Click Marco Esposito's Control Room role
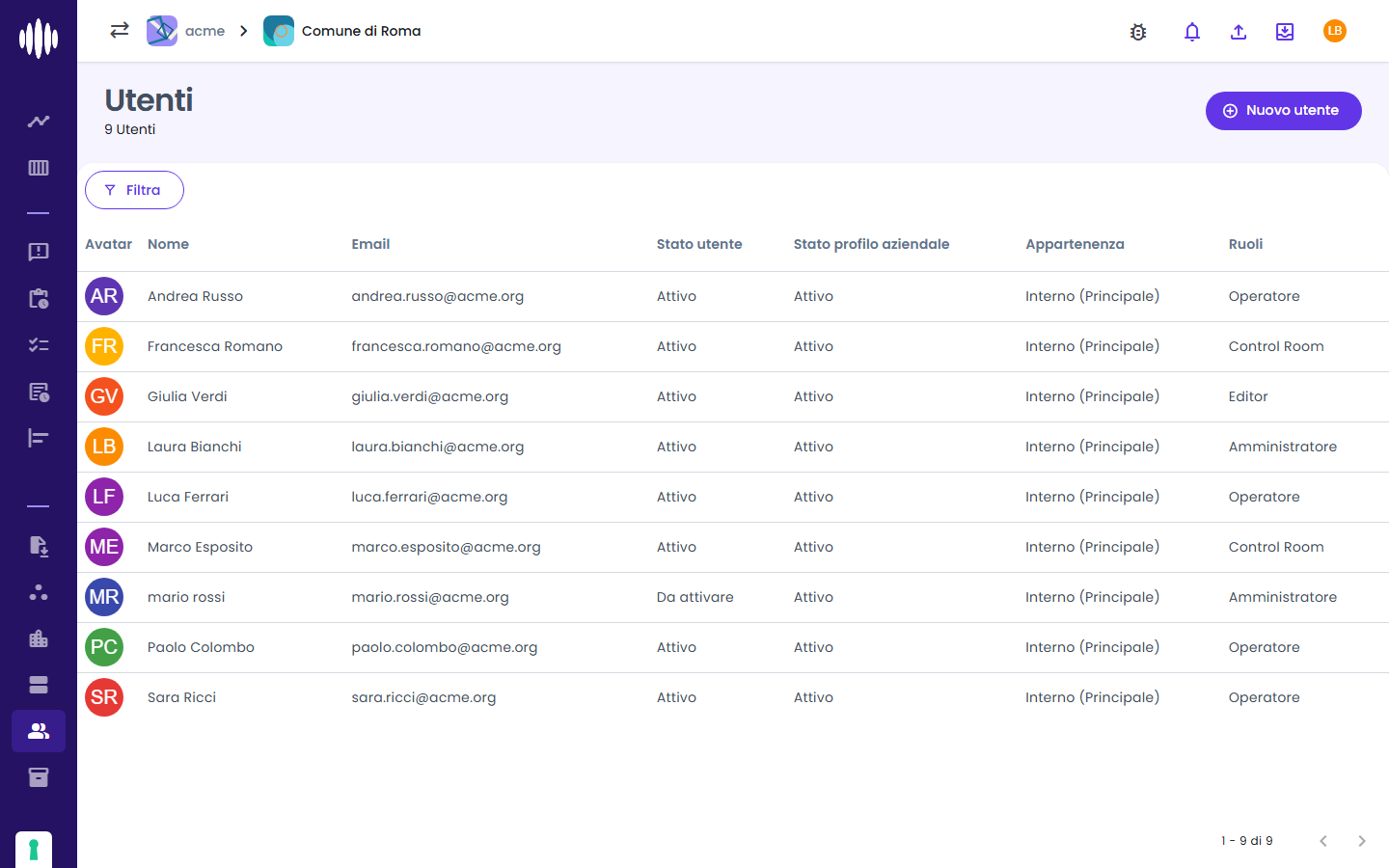The height and width of the screenshot is (868, 1389). pyautogui.click(x=1276, y=547)
